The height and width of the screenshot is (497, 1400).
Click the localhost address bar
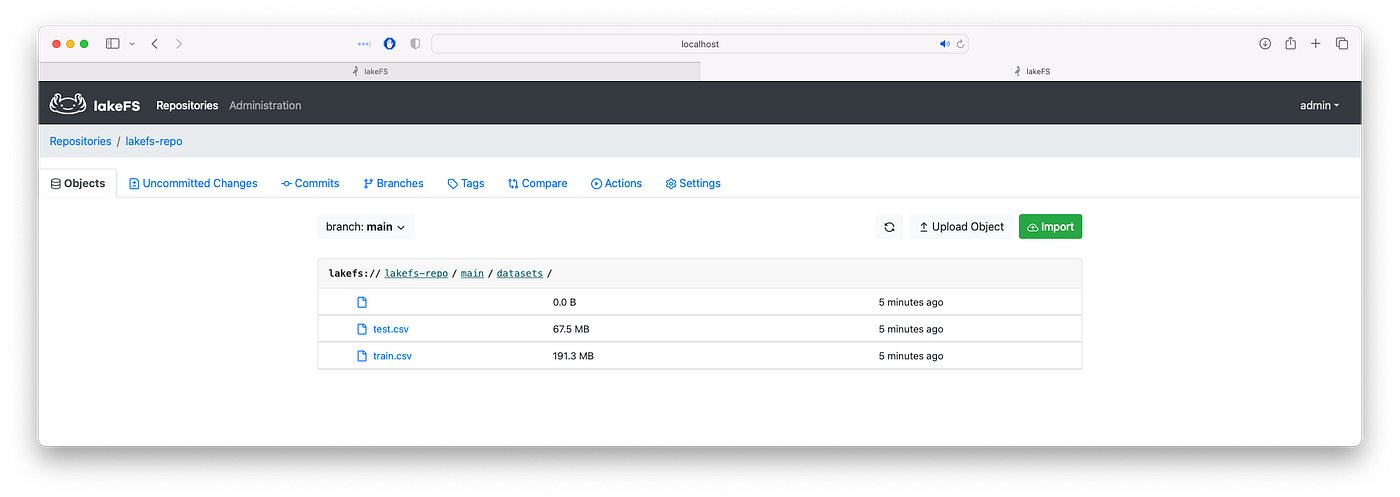point(700,44)
